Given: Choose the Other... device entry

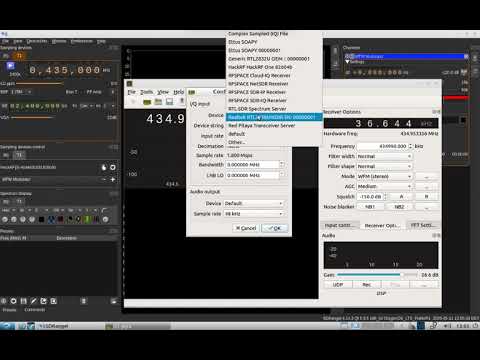Looking at the screenshot, I should tap(274, 142).
